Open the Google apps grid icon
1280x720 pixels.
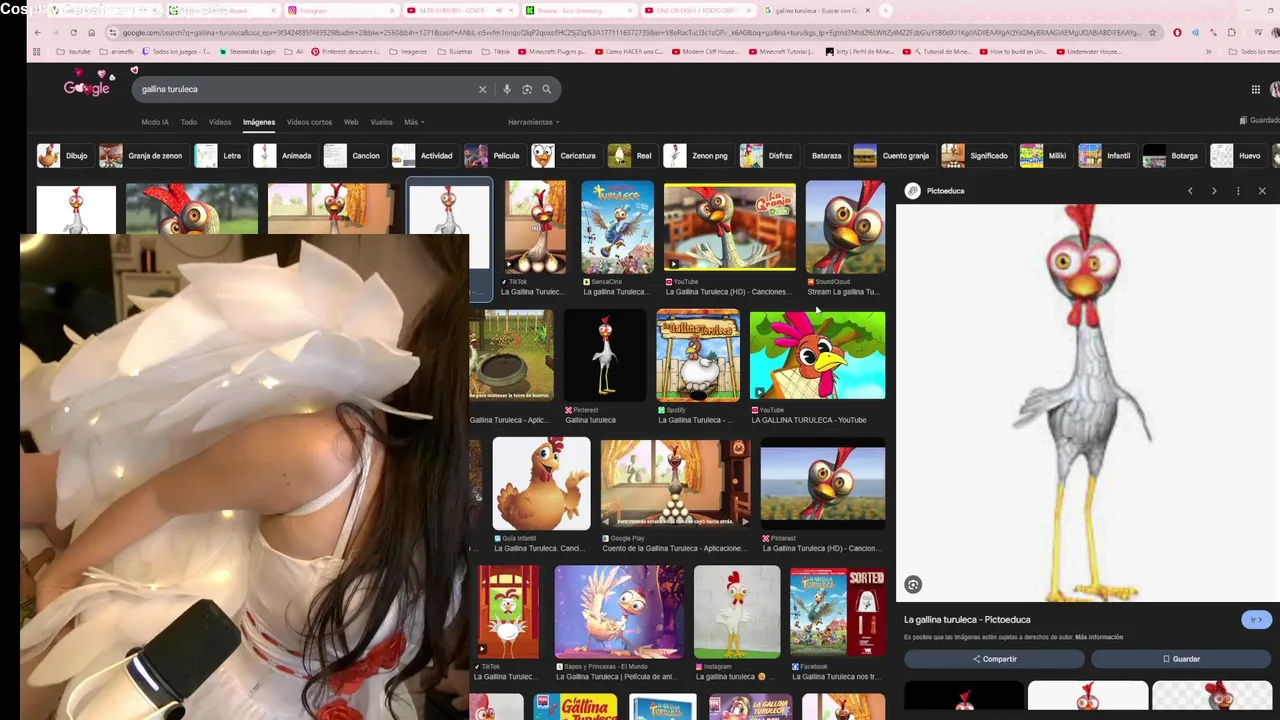1255,89
